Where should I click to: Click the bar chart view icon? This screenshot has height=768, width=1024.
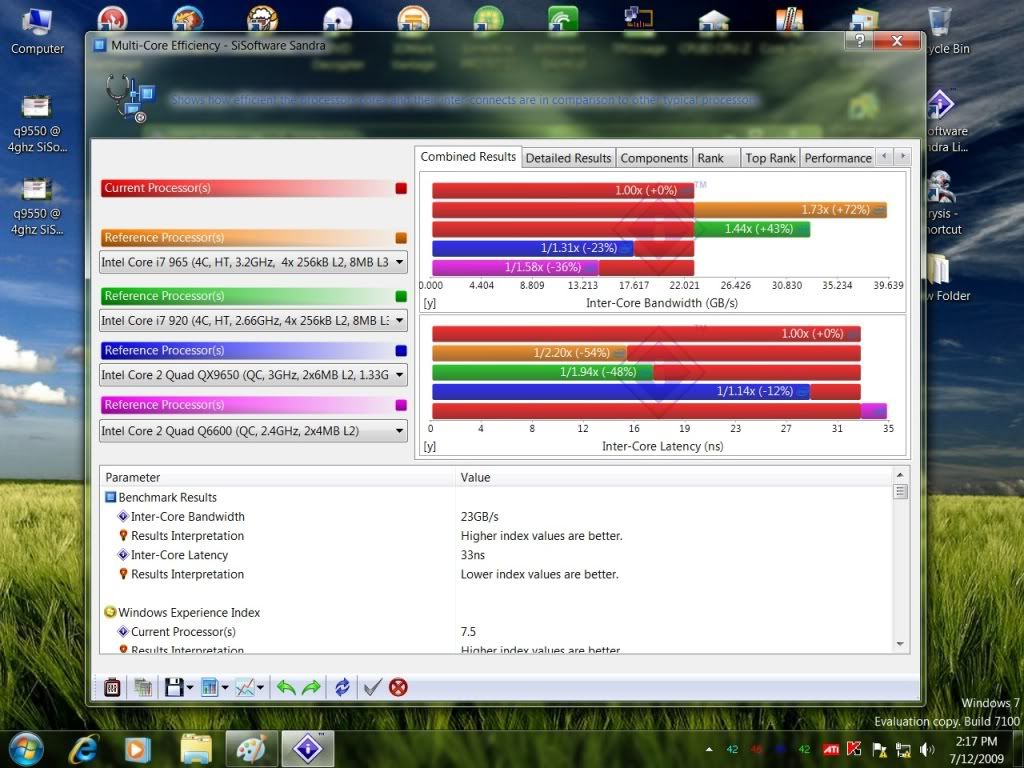click(x=210, y=687)
